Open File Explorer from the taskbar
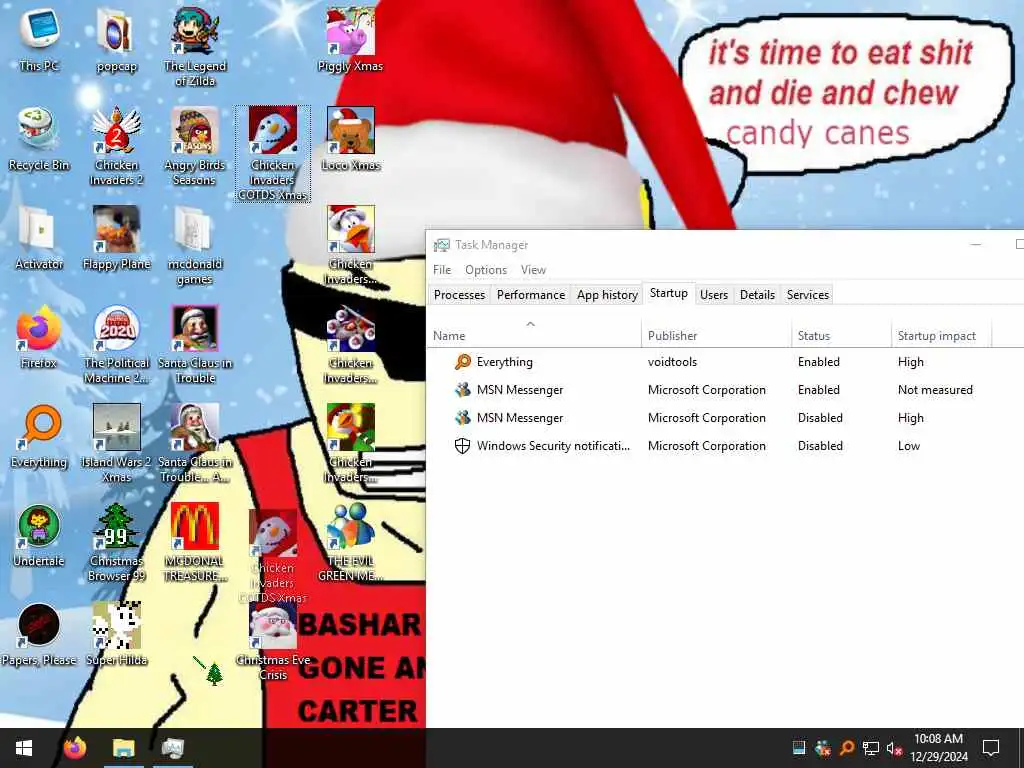 pos(123,748)
